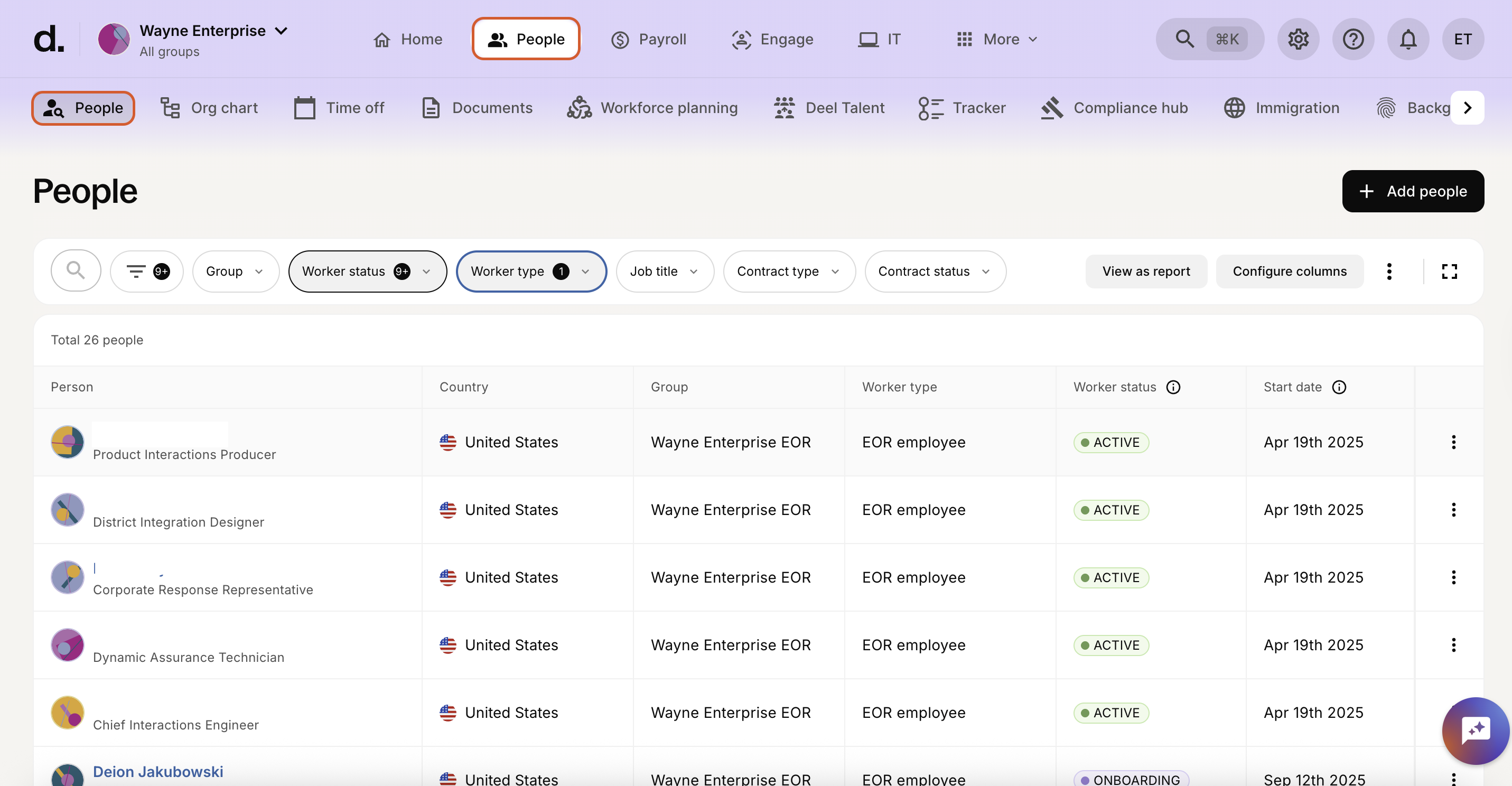Click the Start date column info icon
This screenshot has width=1512, height=786.
click(1339, 387)
